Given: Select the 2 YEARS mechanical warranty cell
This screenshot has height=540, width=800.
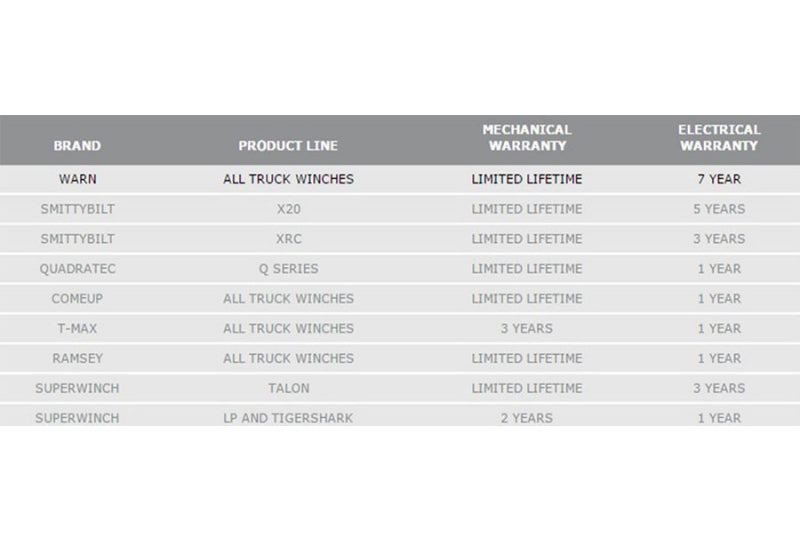Looking at the screenshot, I should click(x=526, y=418).
